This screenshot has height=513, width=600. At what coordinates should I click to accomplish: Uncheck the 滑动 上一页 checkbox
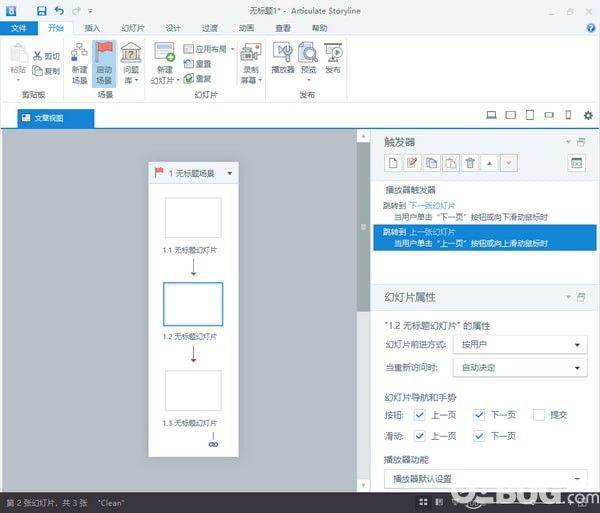click(419, 436)
